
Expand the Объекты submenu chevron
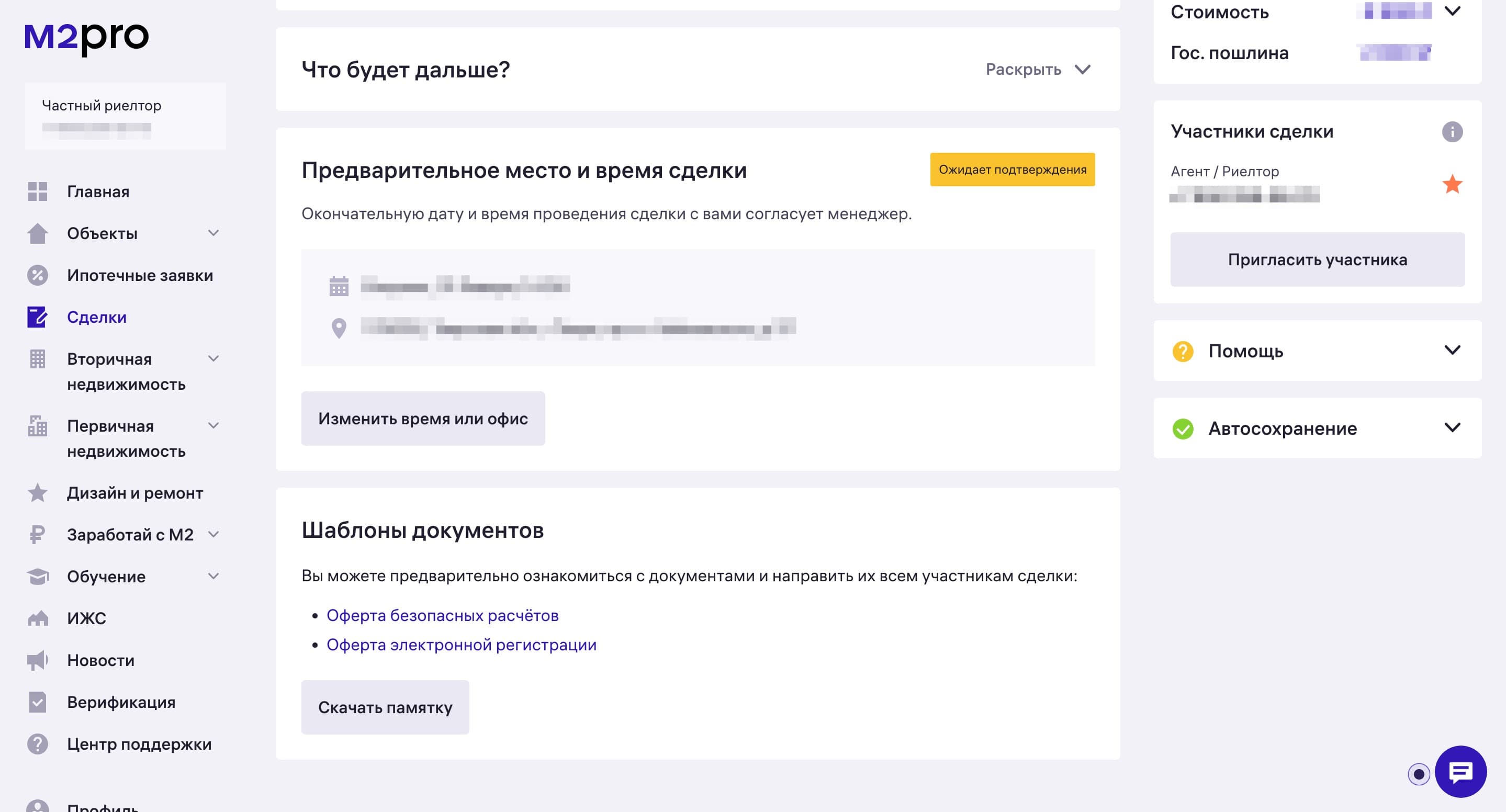click(213, 233)
